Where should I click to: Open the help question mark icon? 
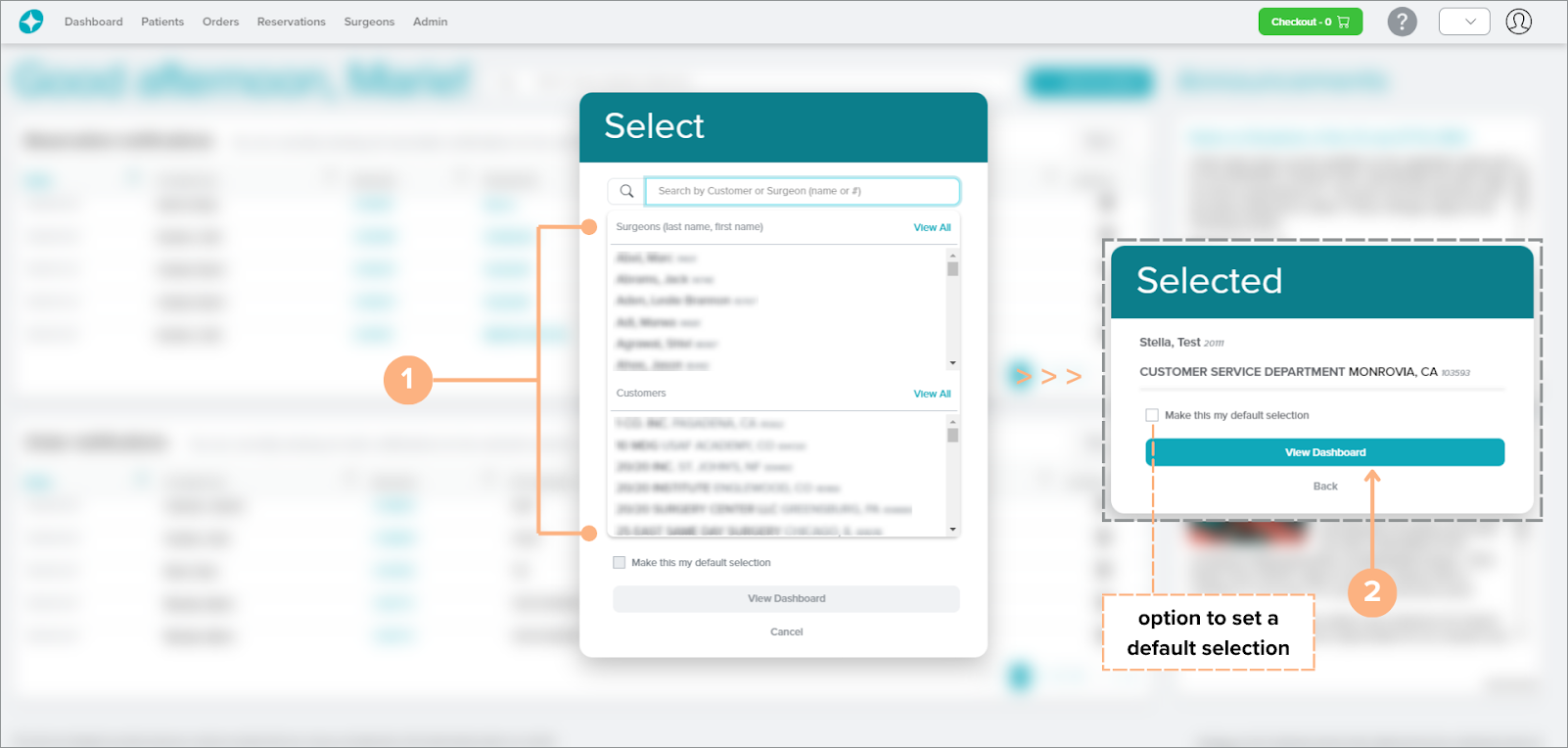point(1402,22)
